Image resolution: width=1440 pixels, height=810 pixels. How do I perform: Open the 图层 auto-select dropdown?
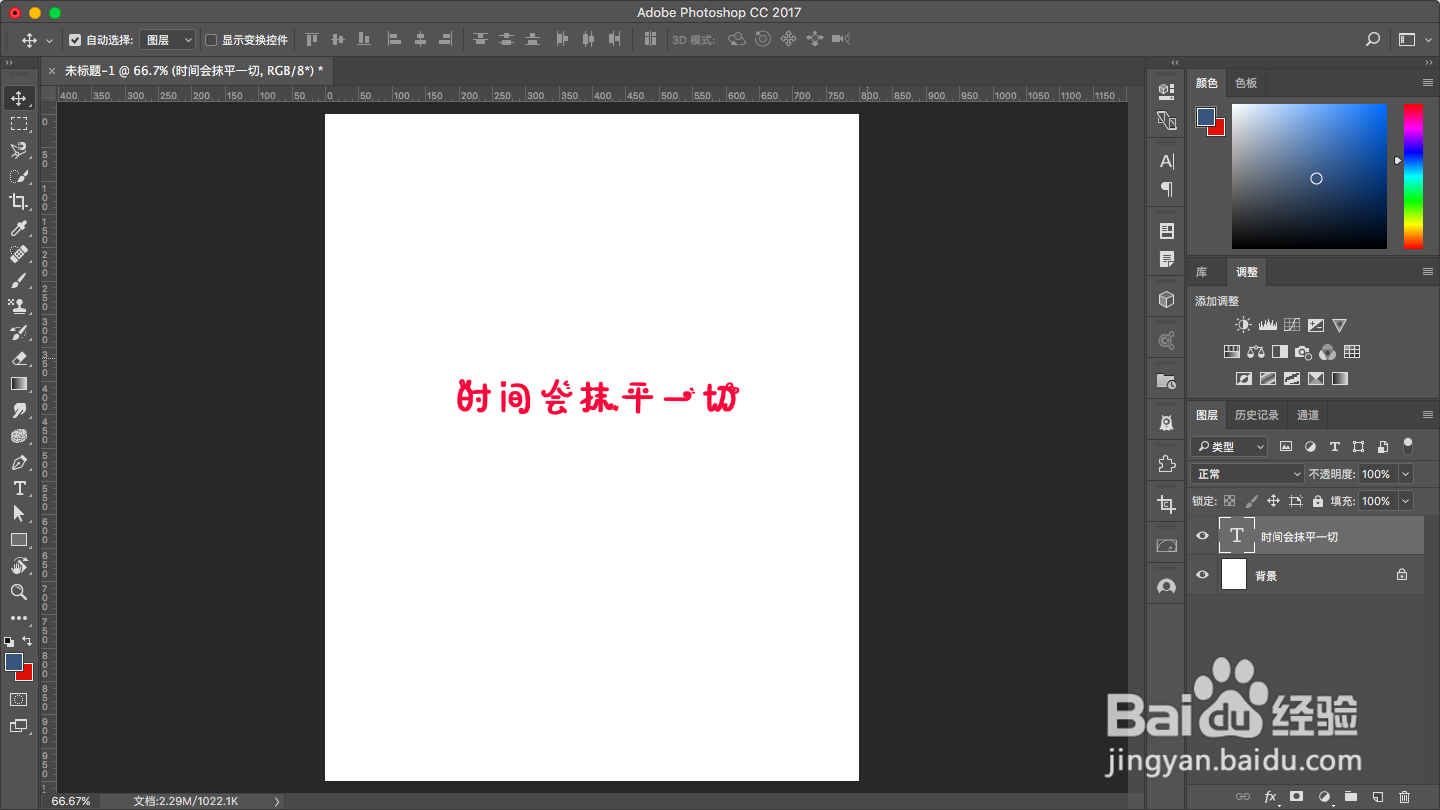[x=168, y=40]
